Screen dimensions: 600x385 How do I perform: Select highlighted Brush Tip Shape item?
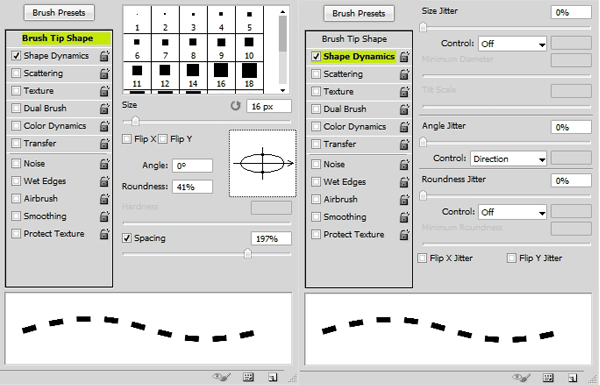(66, 38)
